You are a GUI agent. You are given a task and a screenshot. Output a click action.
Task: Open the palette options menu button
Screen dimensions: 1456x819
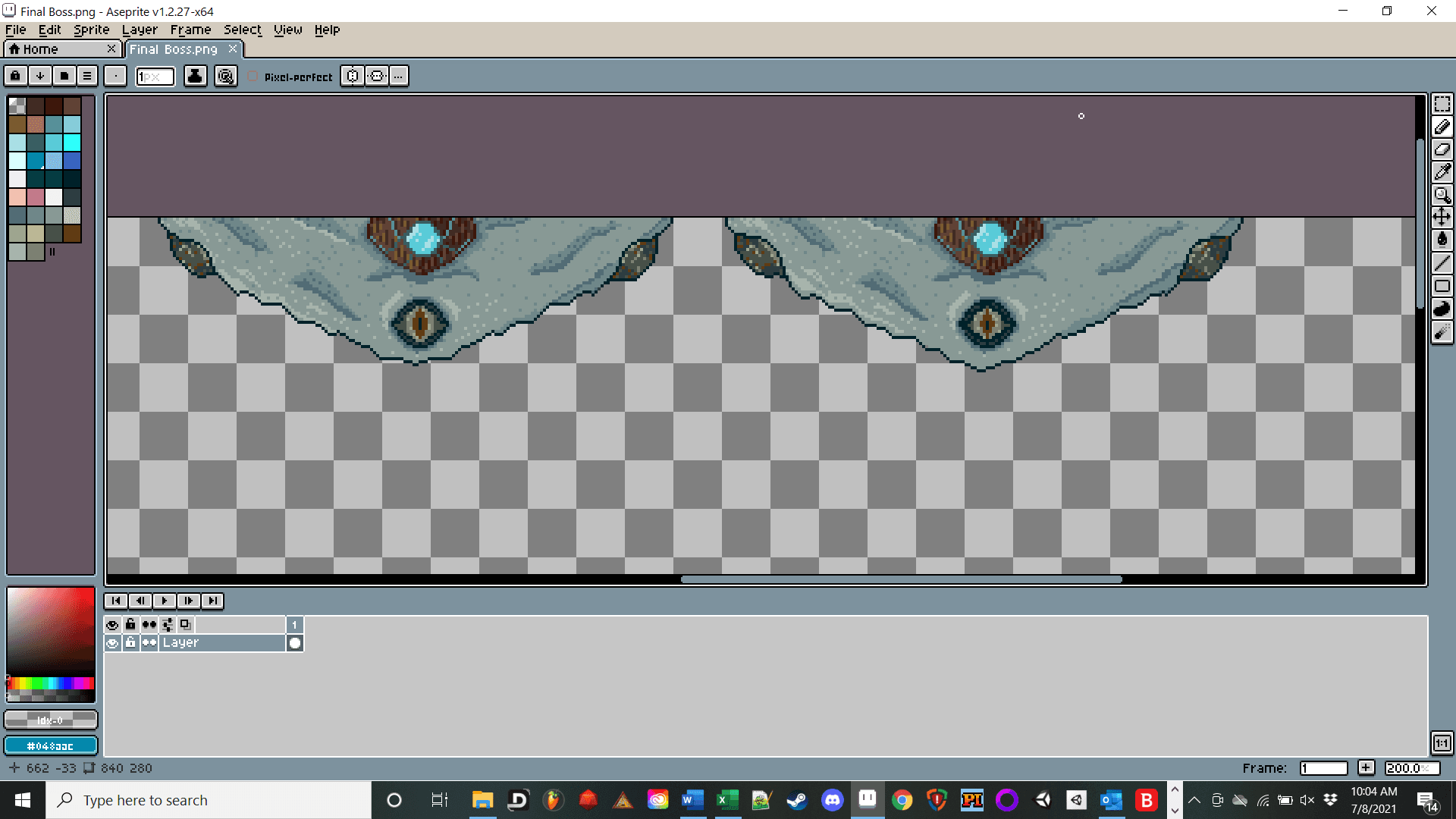(x=87, y=77)
